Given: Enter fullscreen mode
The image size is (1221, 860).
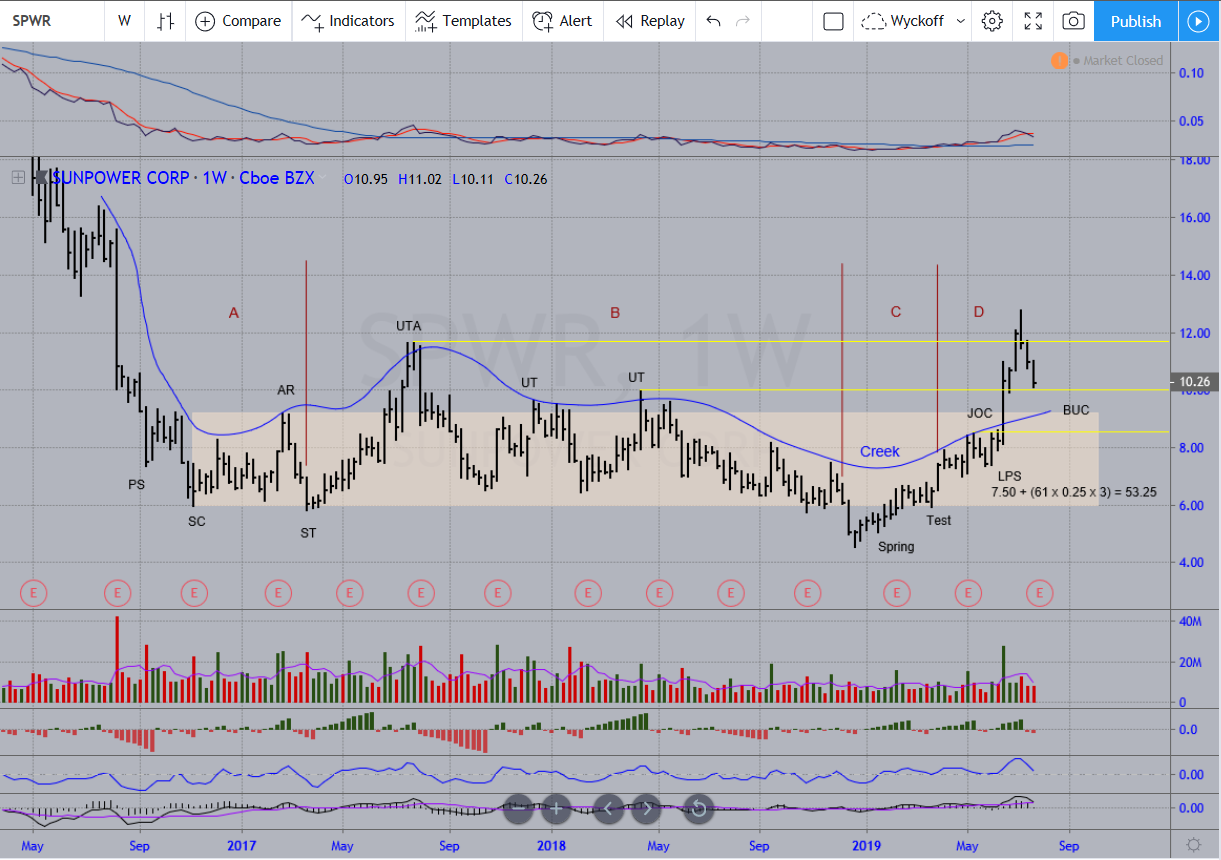Looking at the screenshot, I should click(1033, 21).
